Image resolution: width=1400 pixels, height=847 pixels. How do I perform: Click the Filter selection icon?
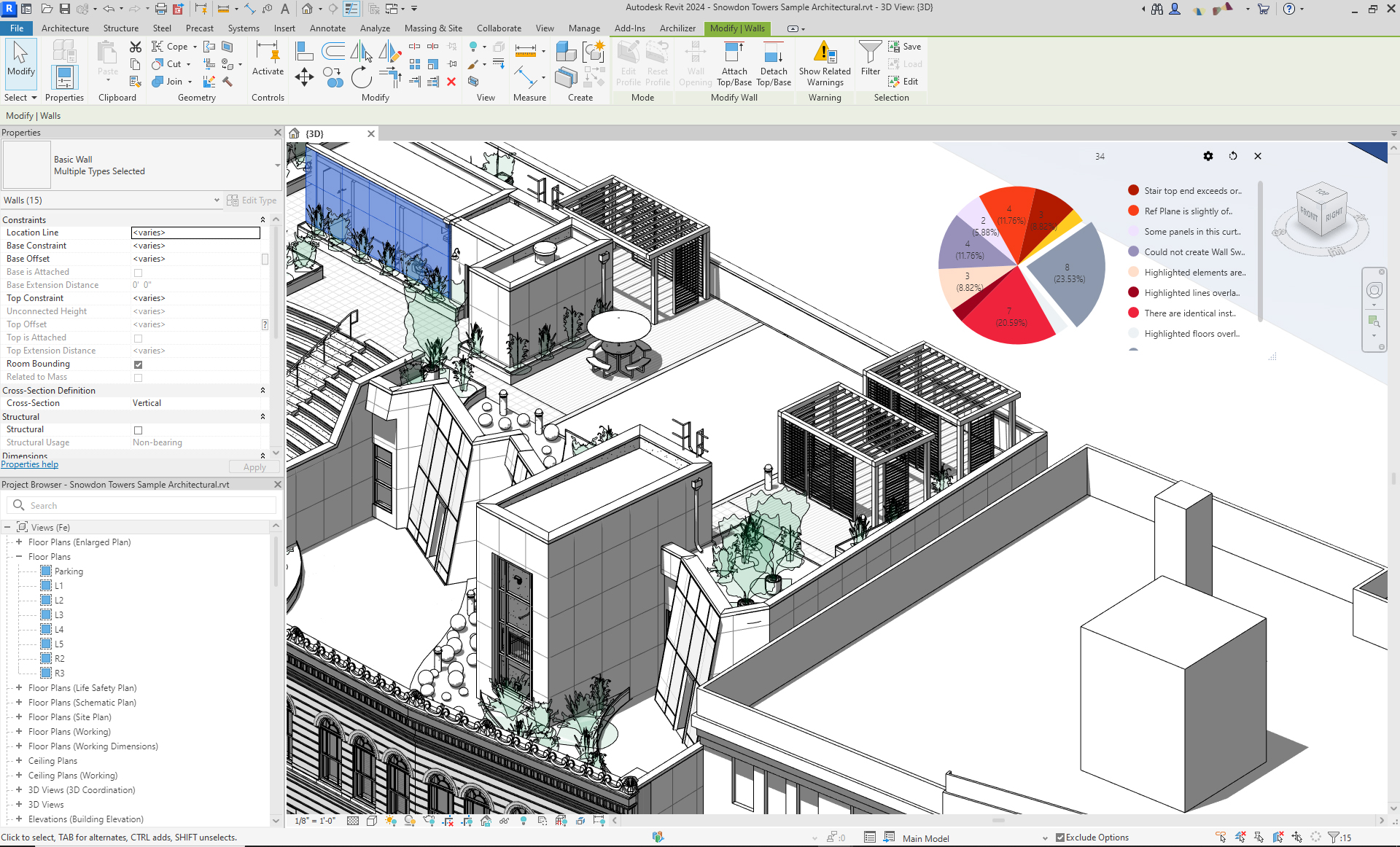pos(870,58)
